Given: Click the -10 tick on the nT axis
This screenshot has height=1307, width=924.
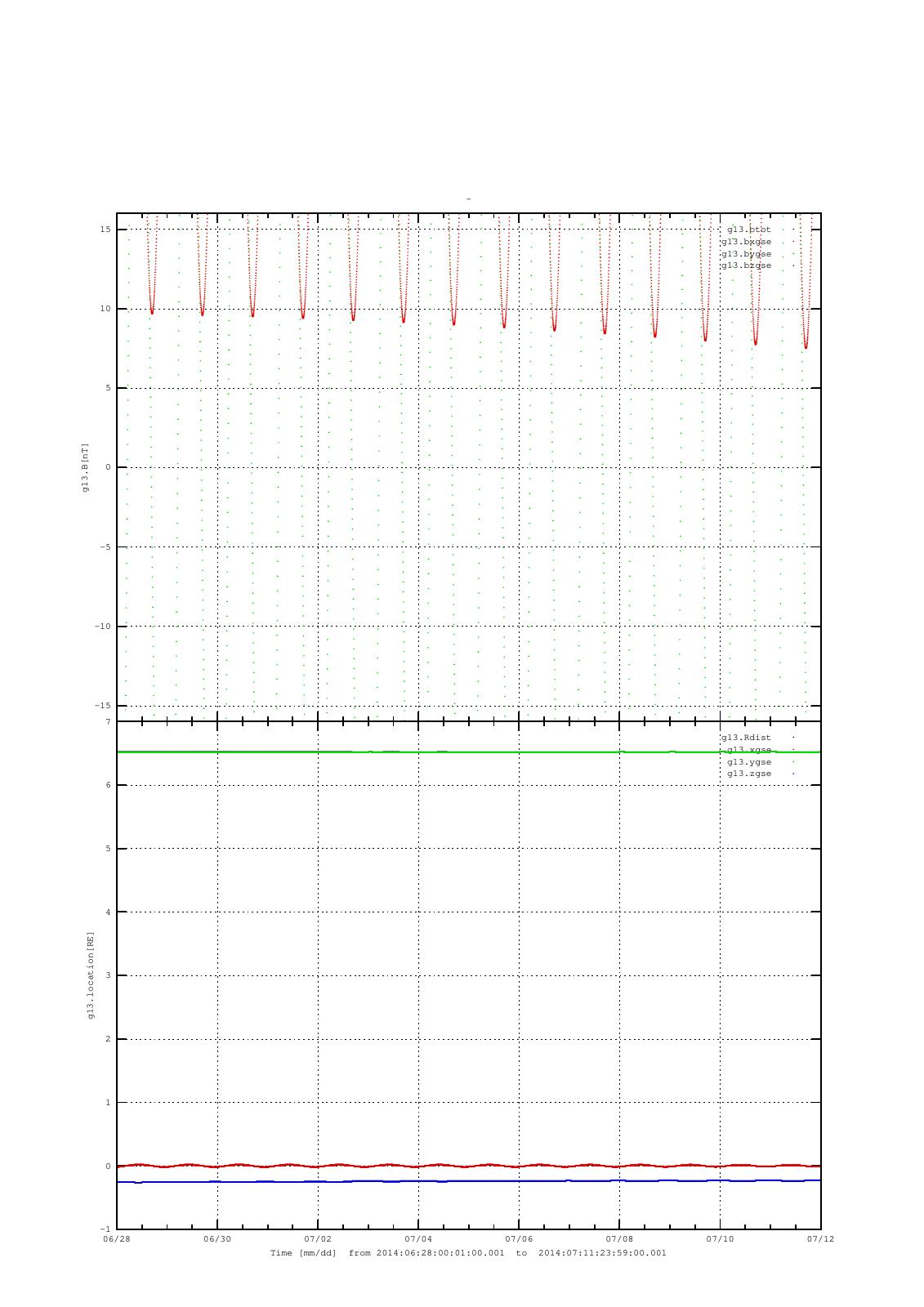Looking at the screenshot, I should coord(103,627).
